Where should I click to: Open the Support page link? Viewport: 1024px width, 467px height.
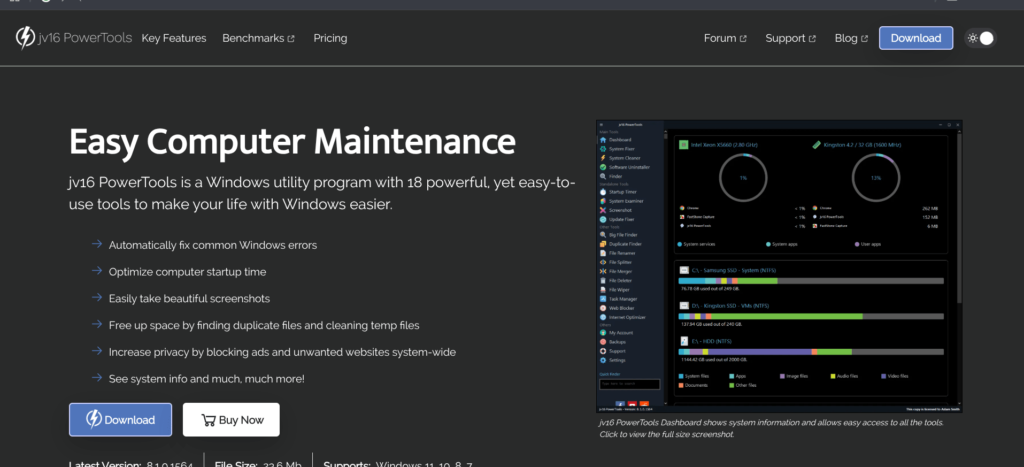[x=791, y=38]
